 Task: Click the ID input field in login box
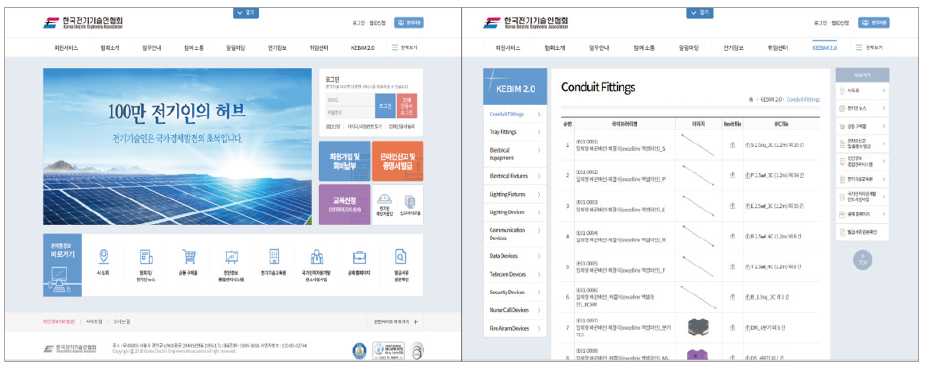click(x=349, y=100)
